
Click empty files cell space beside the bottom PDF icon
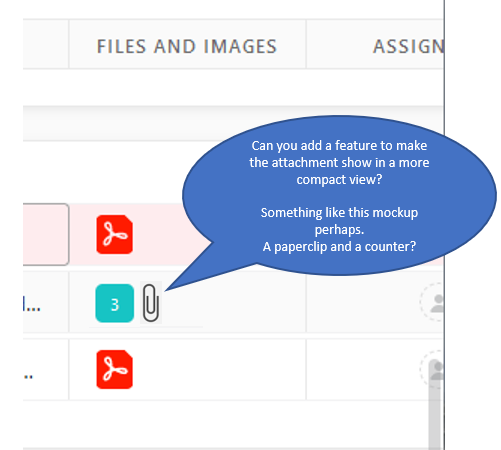coord(218,369)
